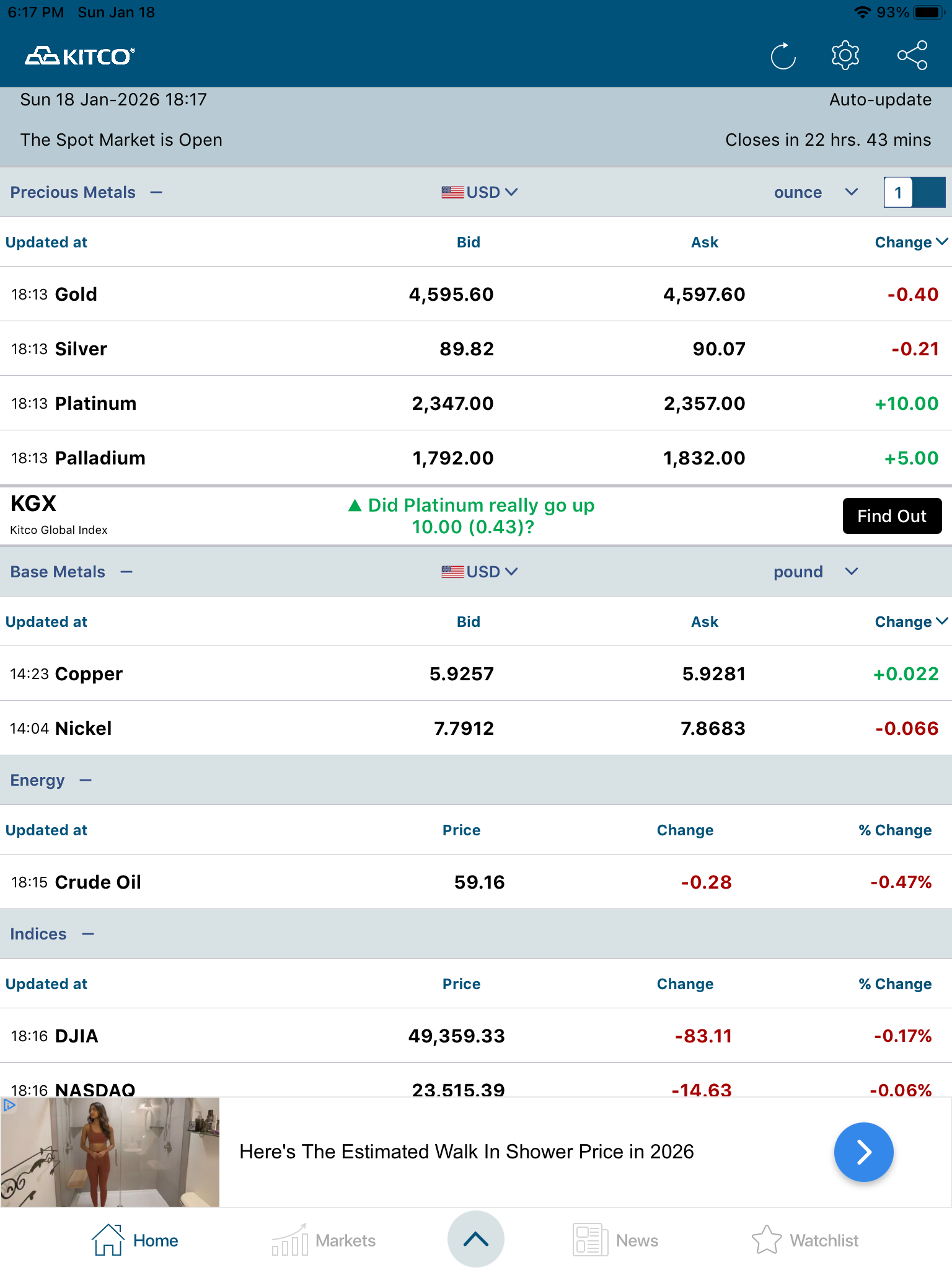Tap the AdChoices icon on ad

(9, 1104)
